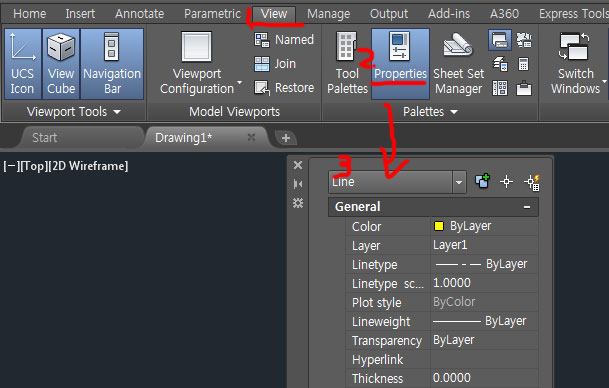Click the Select Objects crosshair icon
The image size is (609, 388).
point(506,181)
